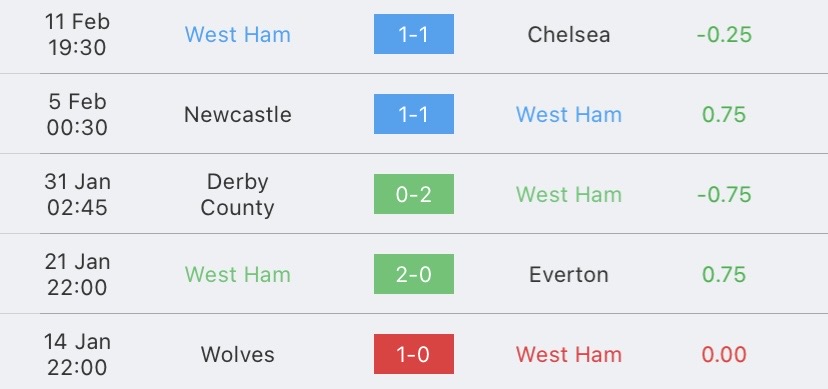
Task: Open the green 0-2 score box
Action: [x=413, y=194]
